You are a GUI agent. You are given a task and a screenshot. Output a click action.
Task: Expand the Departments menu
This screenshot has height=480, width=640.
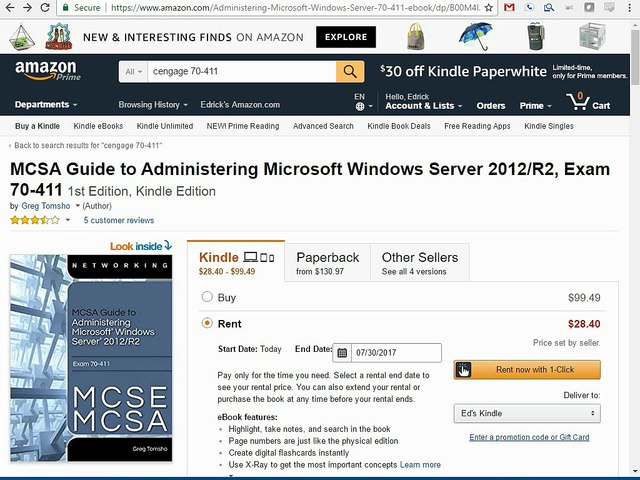(46, 105)
